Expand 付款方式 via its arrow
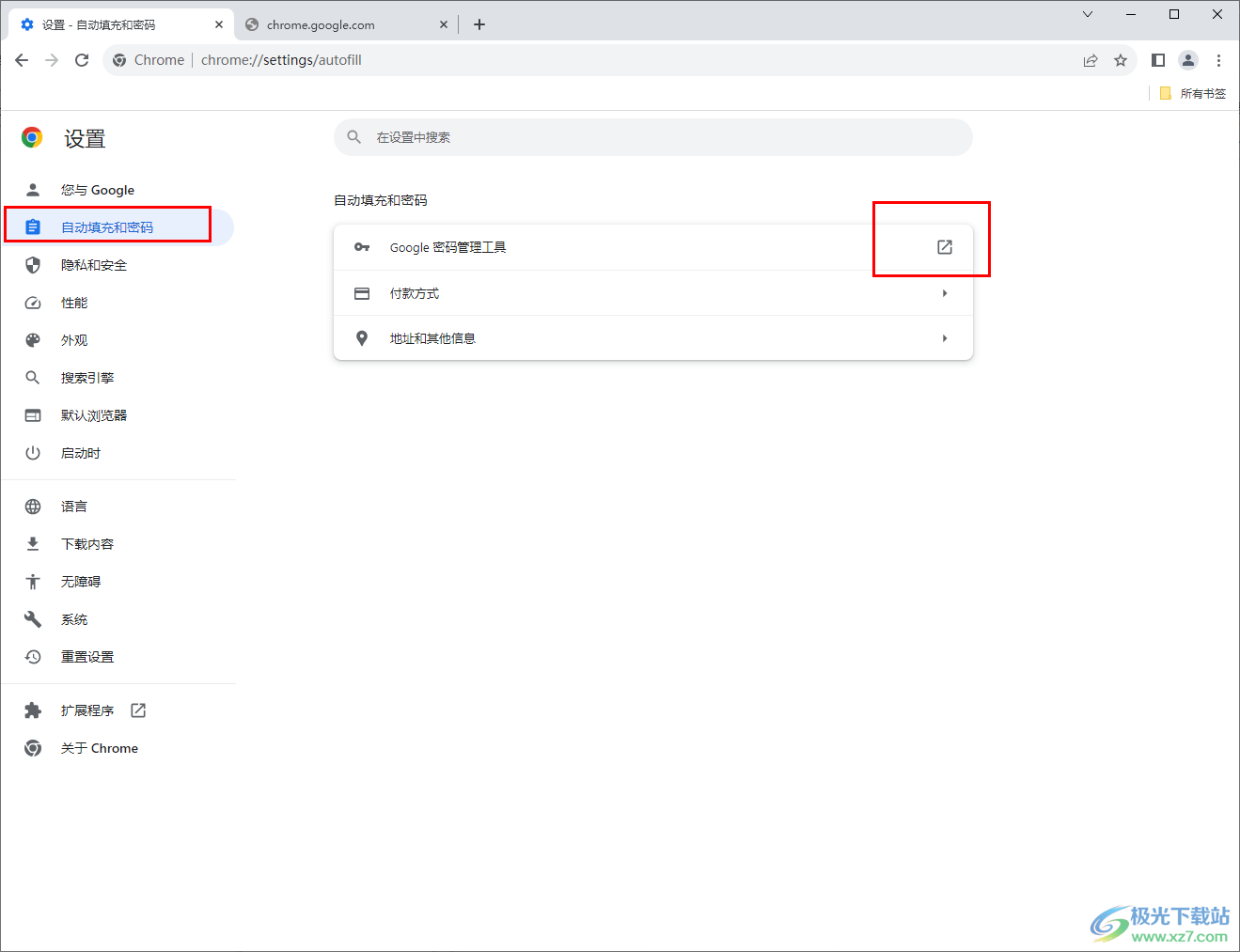 tap(945, 293)
